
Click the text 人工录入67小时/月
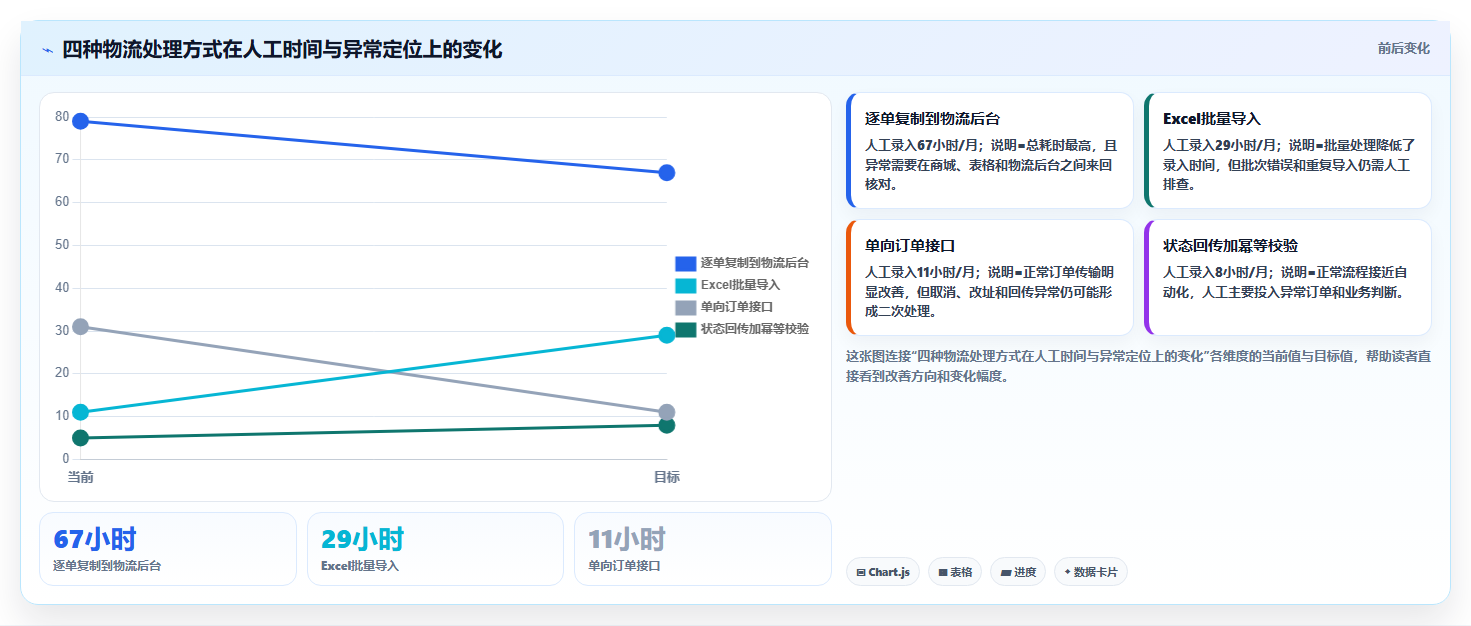924,144
